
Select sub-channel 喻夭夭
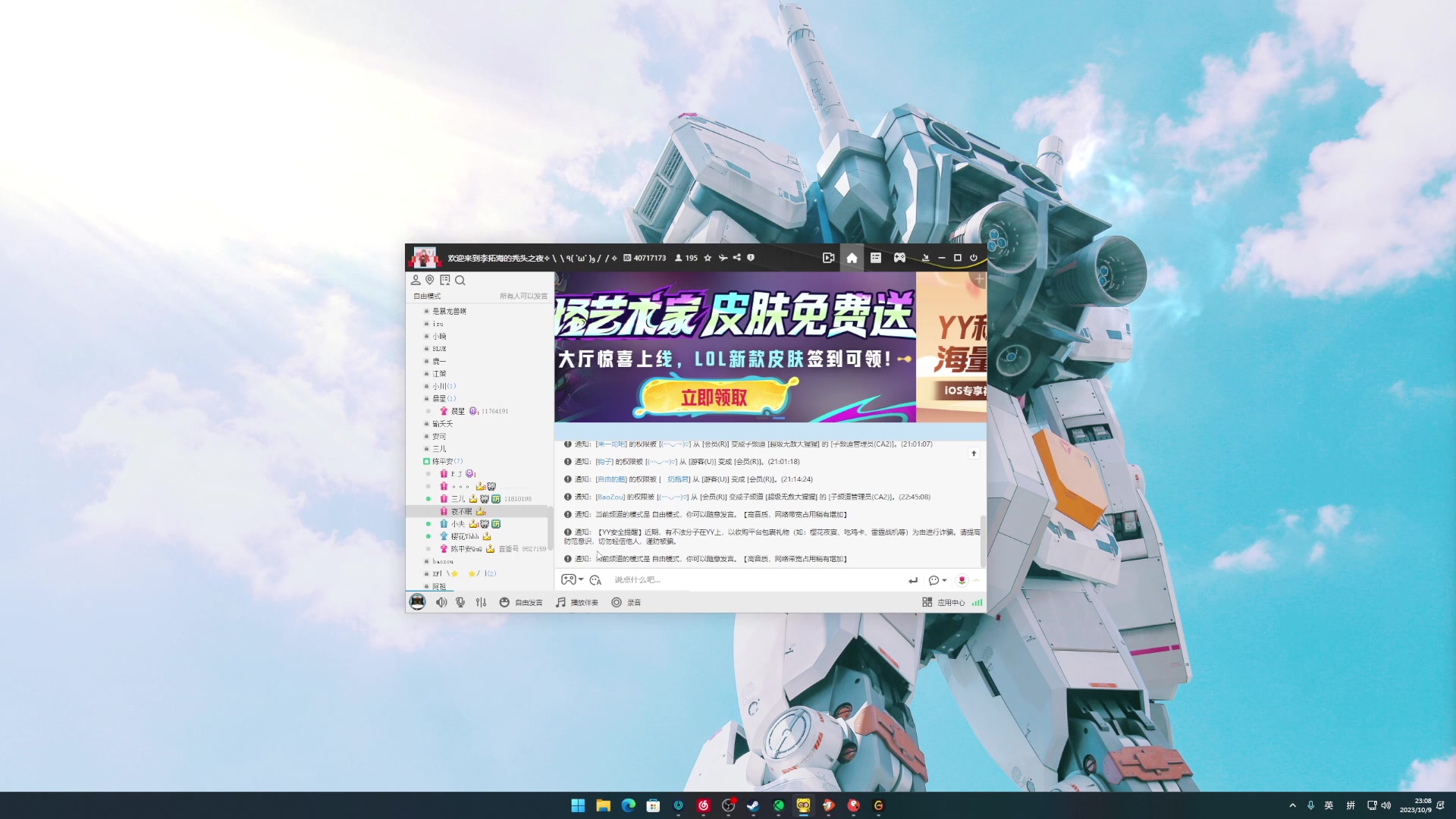[x=442, y=424]
